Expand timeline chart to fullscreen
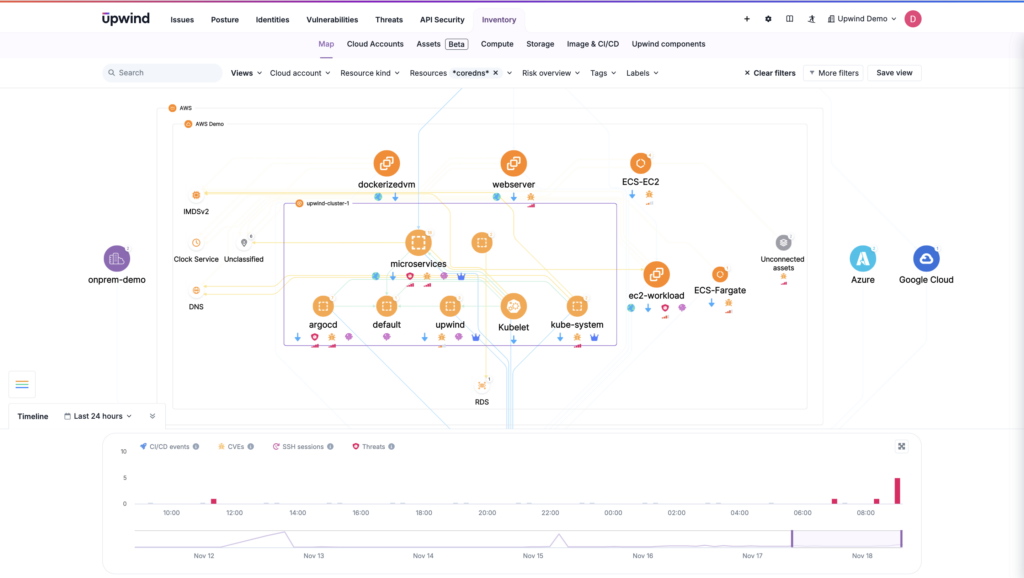Screen dimensions: 1024x578 click(x=901, y=446)
